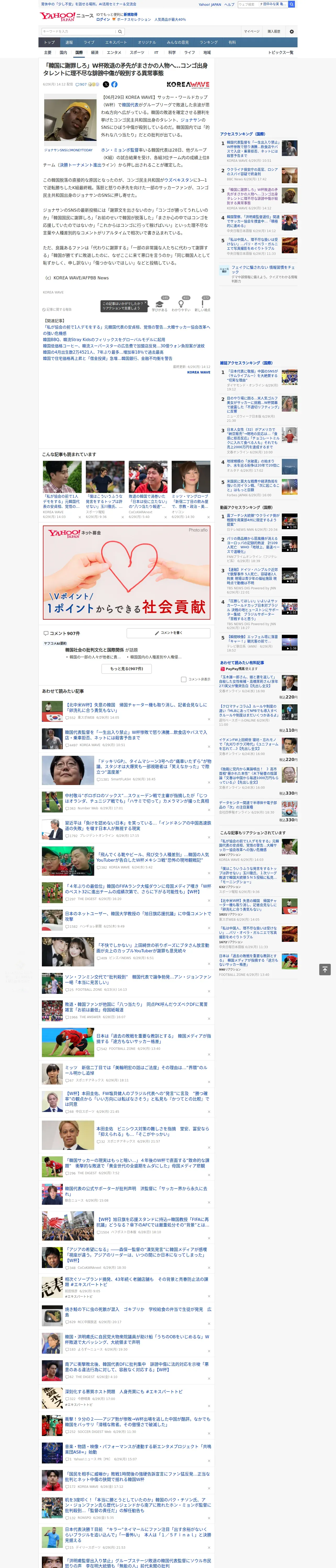Open the ライブ navigation tab
Viewport: 336px width, 1568px height.
89,43
